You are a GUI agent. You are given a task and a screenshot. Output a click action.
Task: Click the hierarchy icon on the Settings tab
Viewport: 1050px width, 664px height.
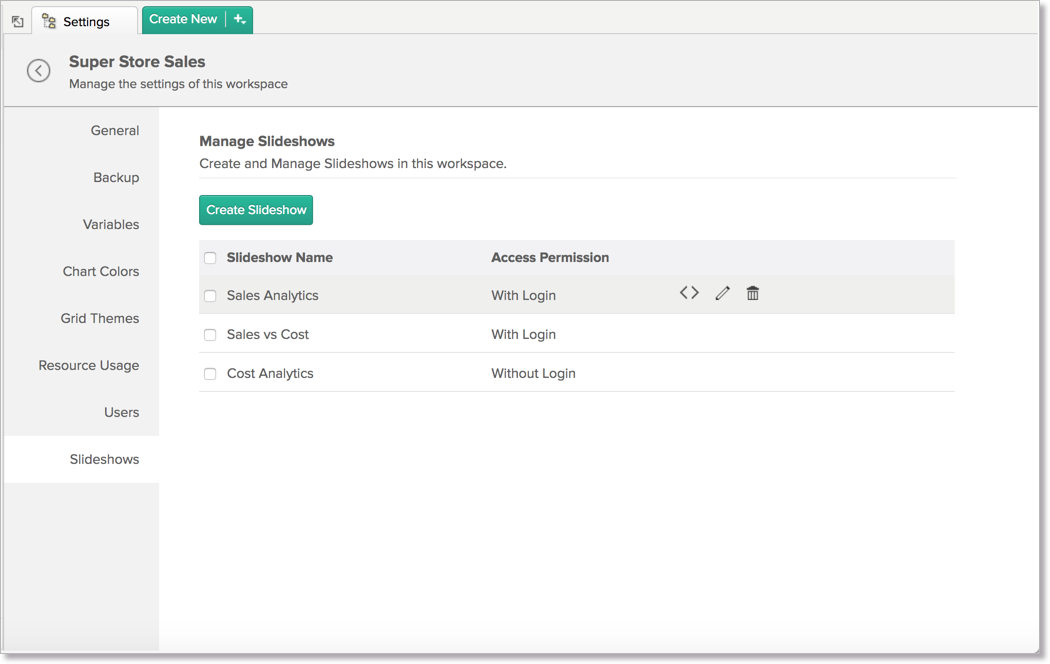(47, 20)
